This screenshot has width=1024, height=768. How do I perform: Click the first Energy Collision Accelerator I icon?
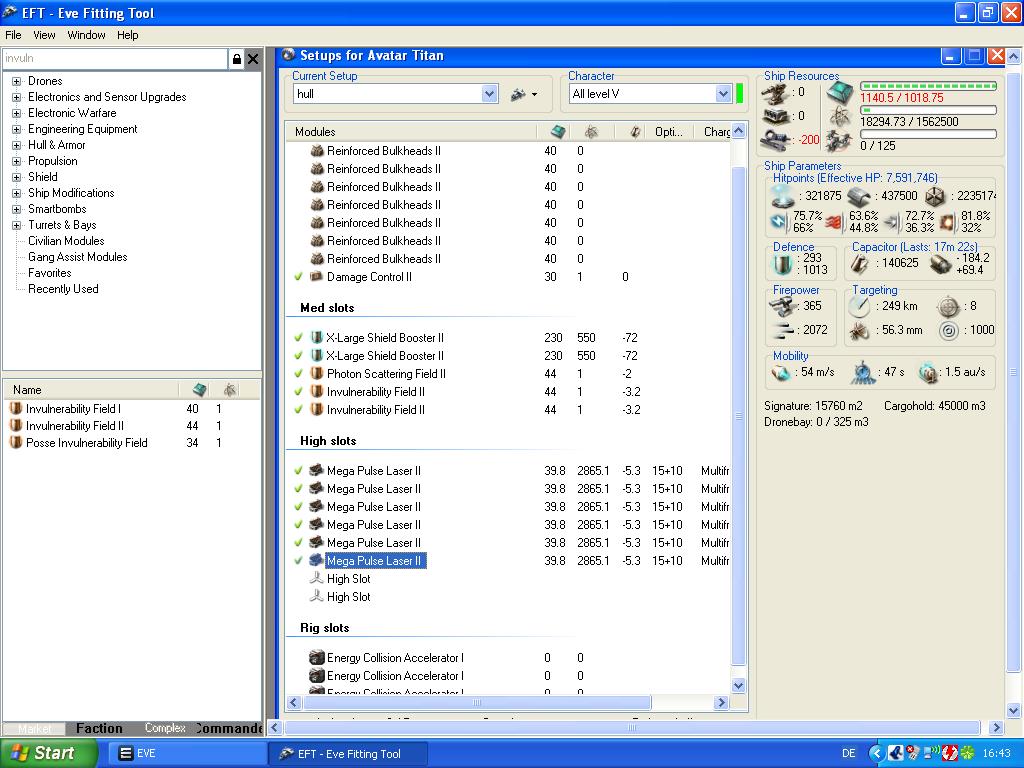pyautogui.click(x=316, y=658)
